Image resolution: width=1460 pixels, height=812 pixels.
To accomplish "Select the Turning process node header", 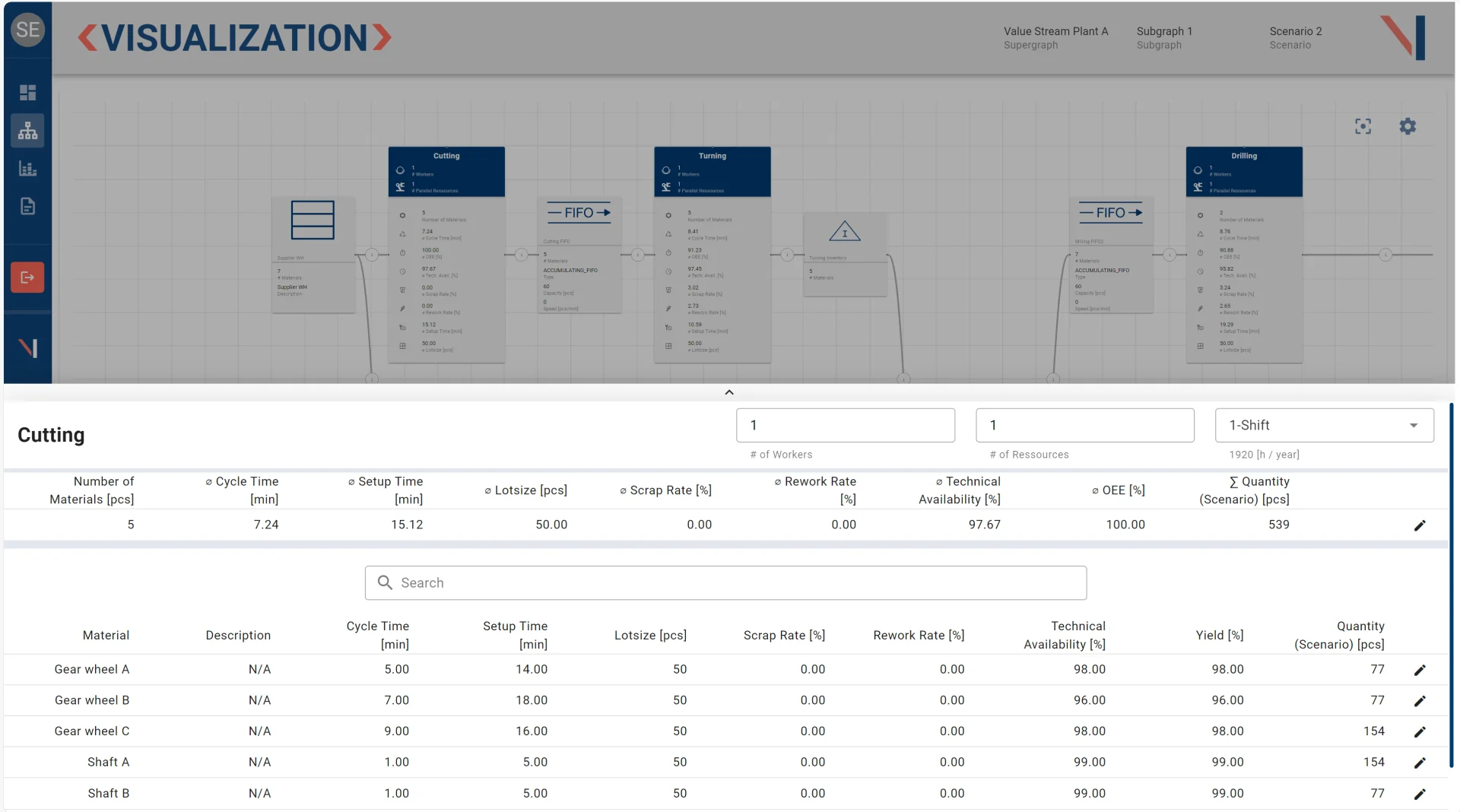I will point(712,156).
